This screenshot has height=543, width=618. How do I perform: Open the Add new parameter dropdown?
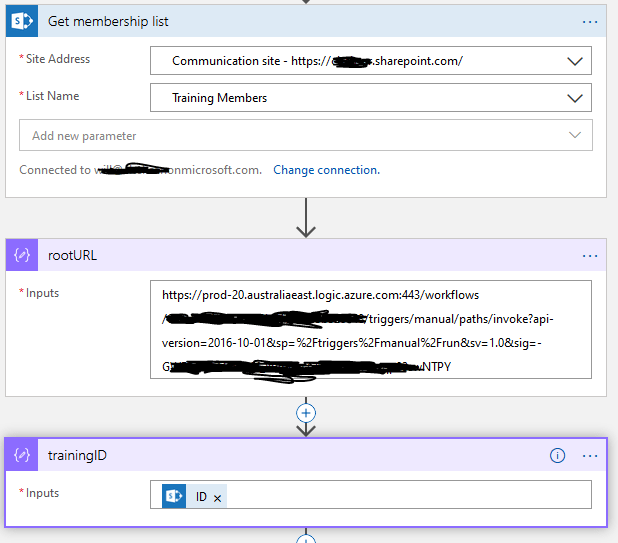[x=574, y=135]
